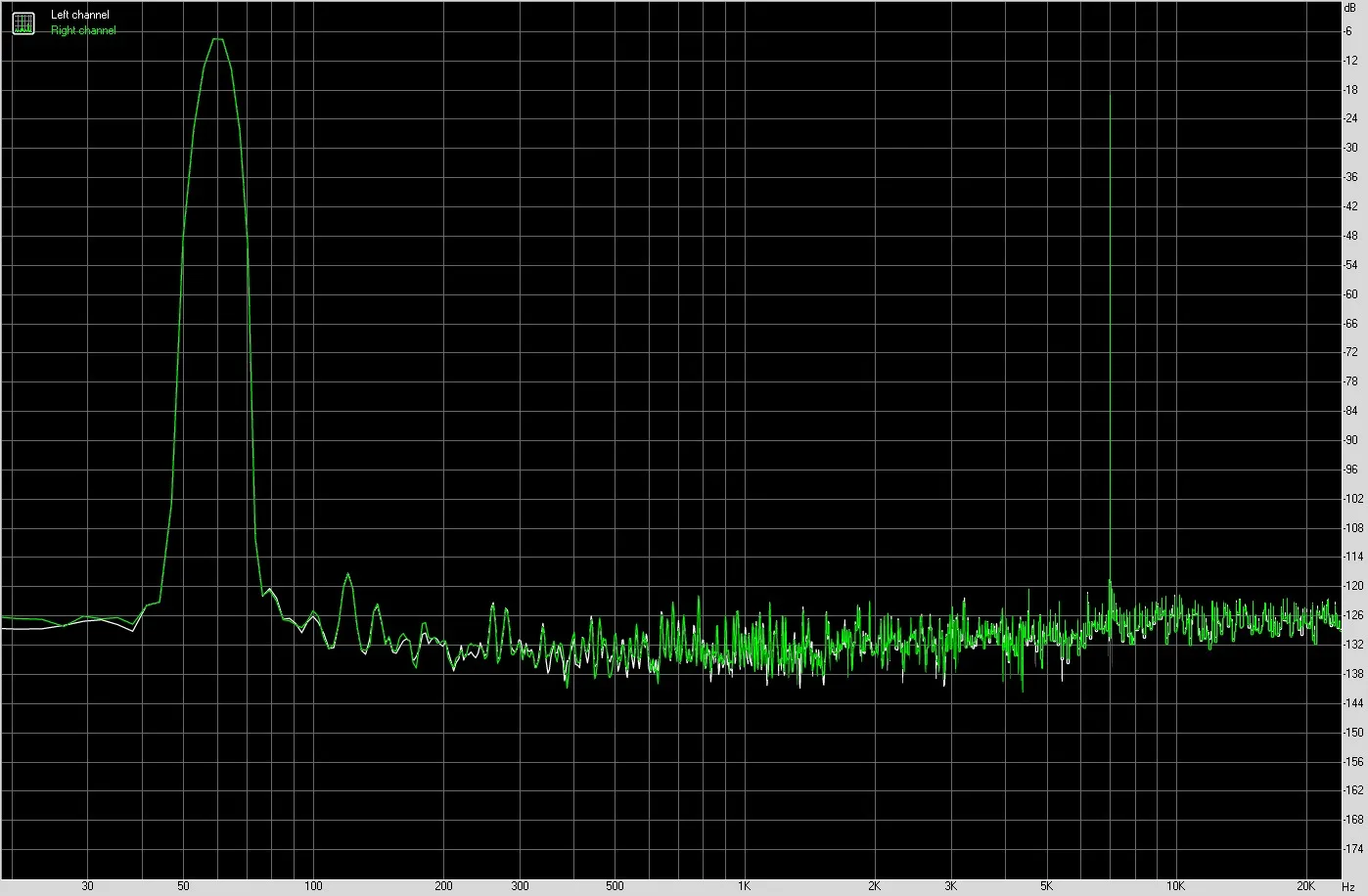Click the "-132" dB axis label
The width and height of the screenshot is (1368, 896).
pyautogui.click(x=1353, y=645)
